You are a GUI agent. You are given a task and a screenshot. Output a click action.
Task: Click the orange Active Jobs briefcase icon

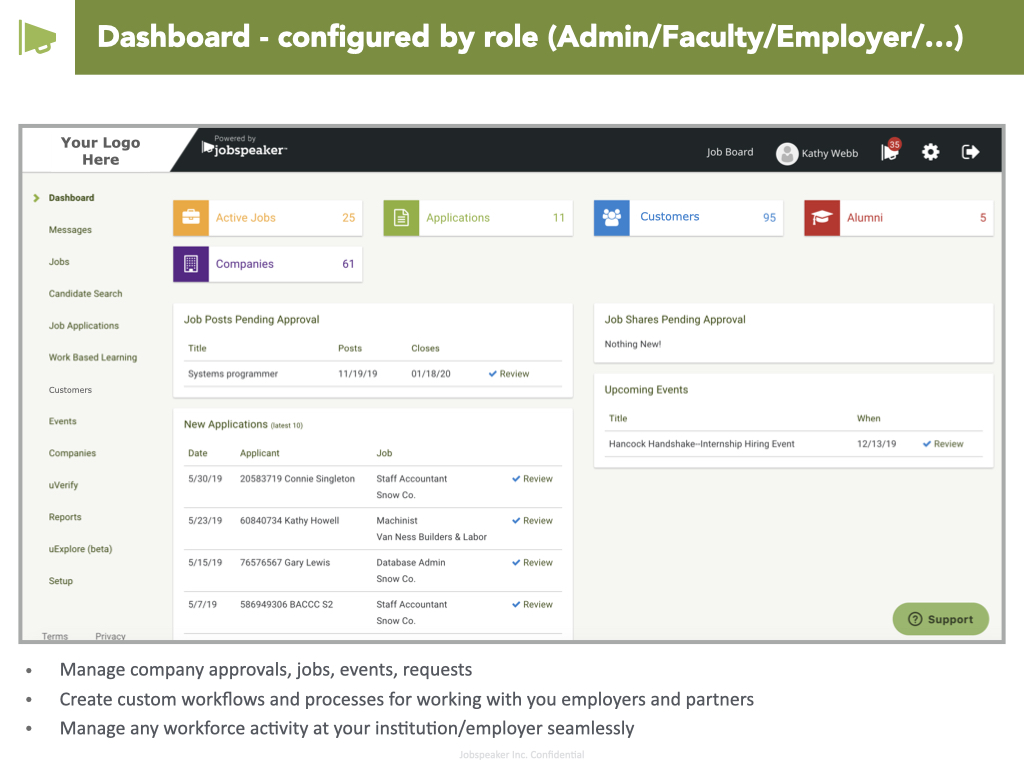(x=191, y=218)
